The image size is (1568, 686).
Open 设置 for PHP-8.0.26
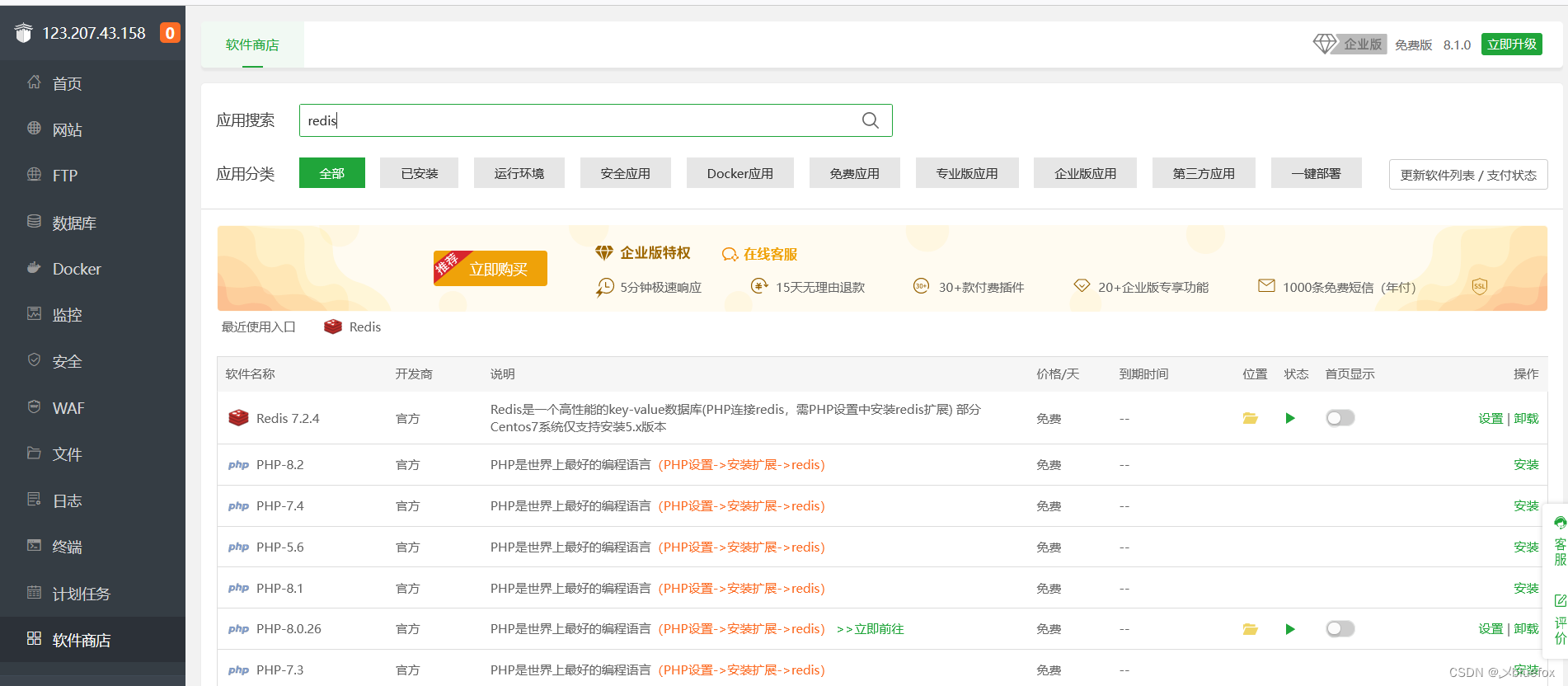click(1491, 629)
